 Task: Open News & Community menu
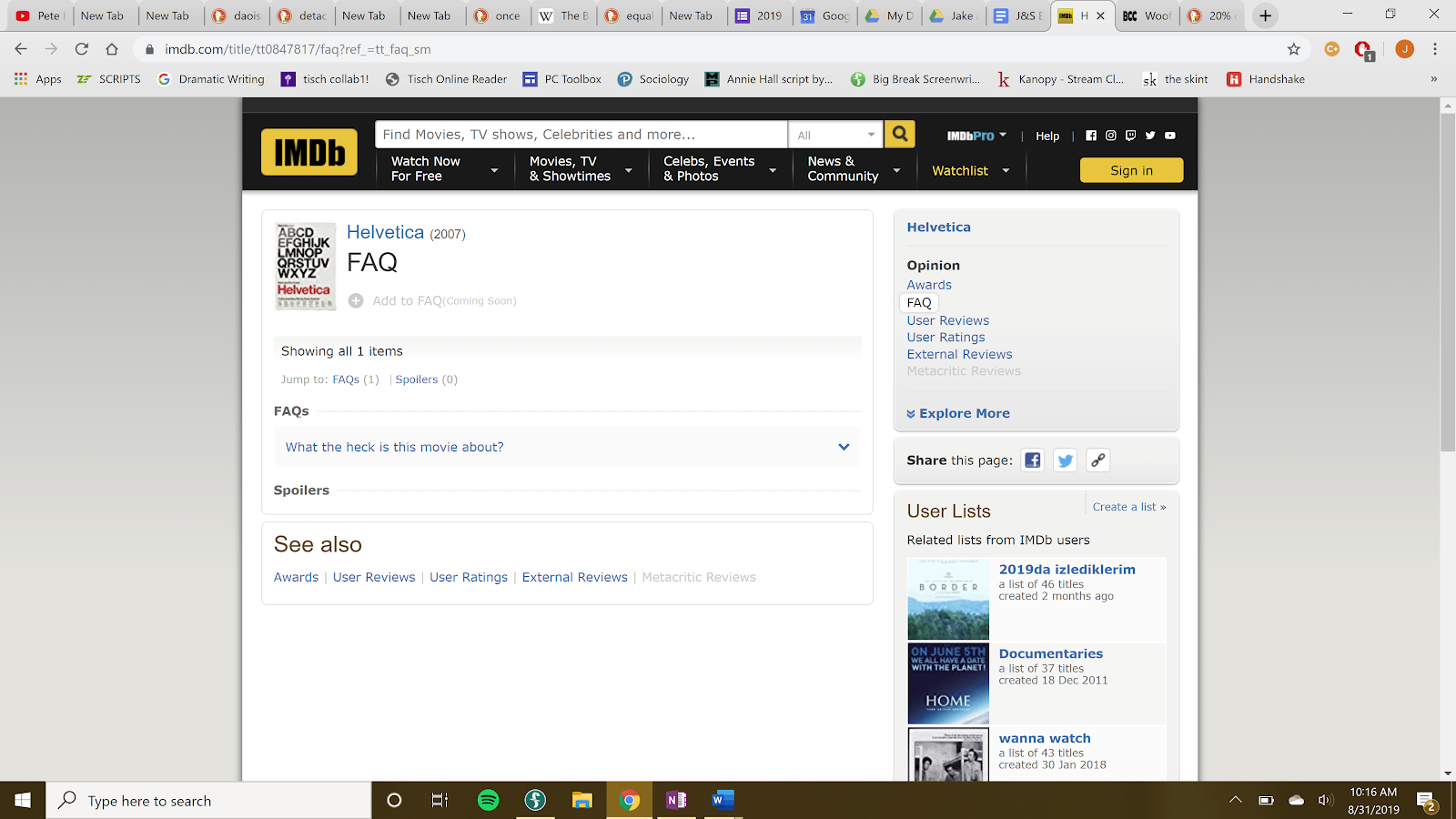[854, 169]
